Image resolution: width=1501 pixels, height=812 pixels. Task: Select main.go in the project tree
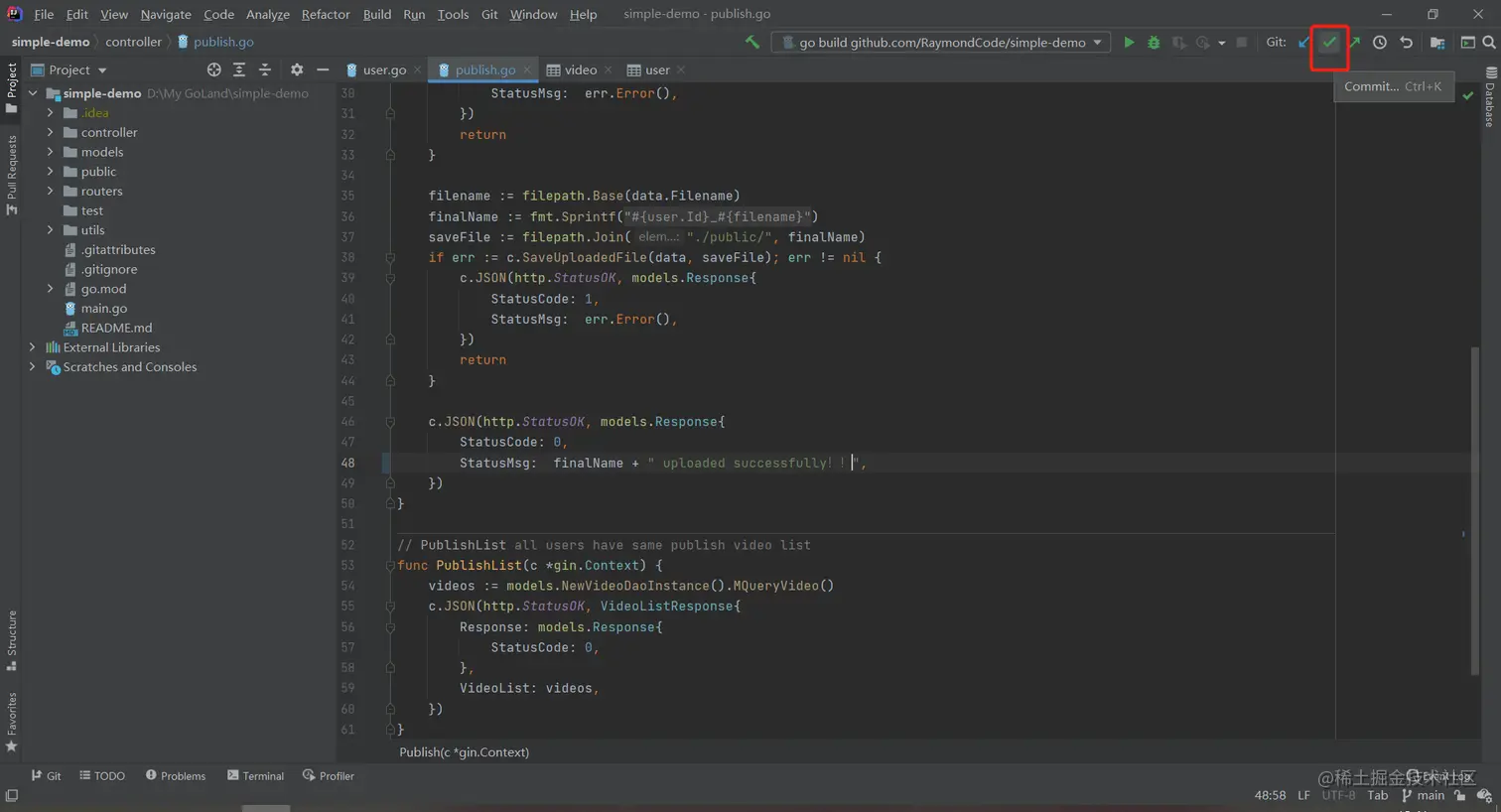[x=104, y=309]
